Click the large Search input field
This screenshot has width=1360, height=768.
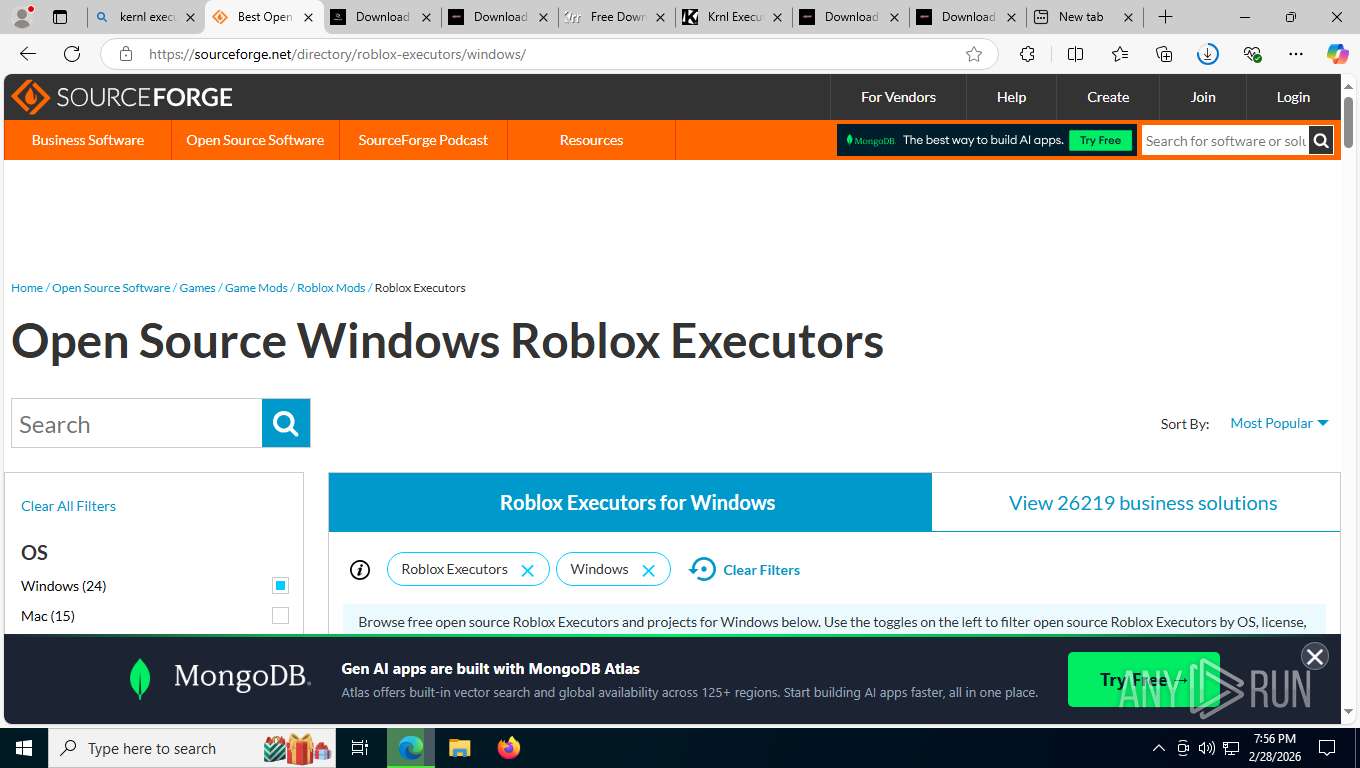click(137, 423)
